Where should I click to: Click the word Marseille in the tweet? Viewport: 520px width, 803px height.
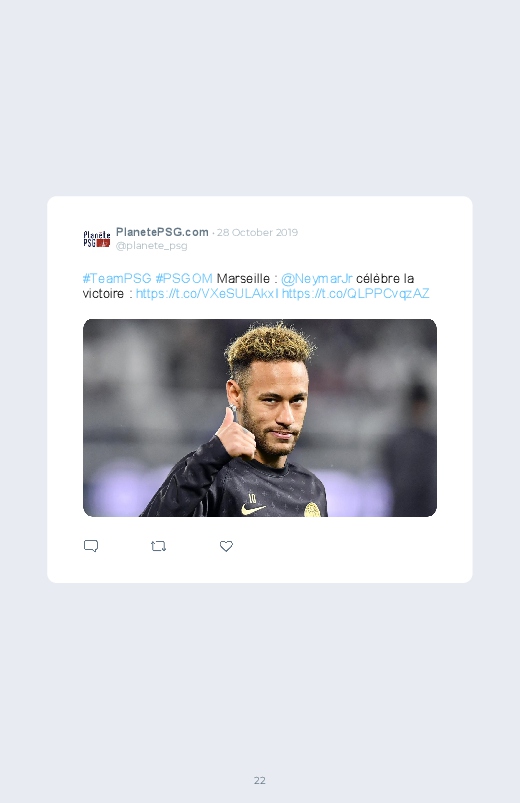pyautogui.click(x=243, y=279)
